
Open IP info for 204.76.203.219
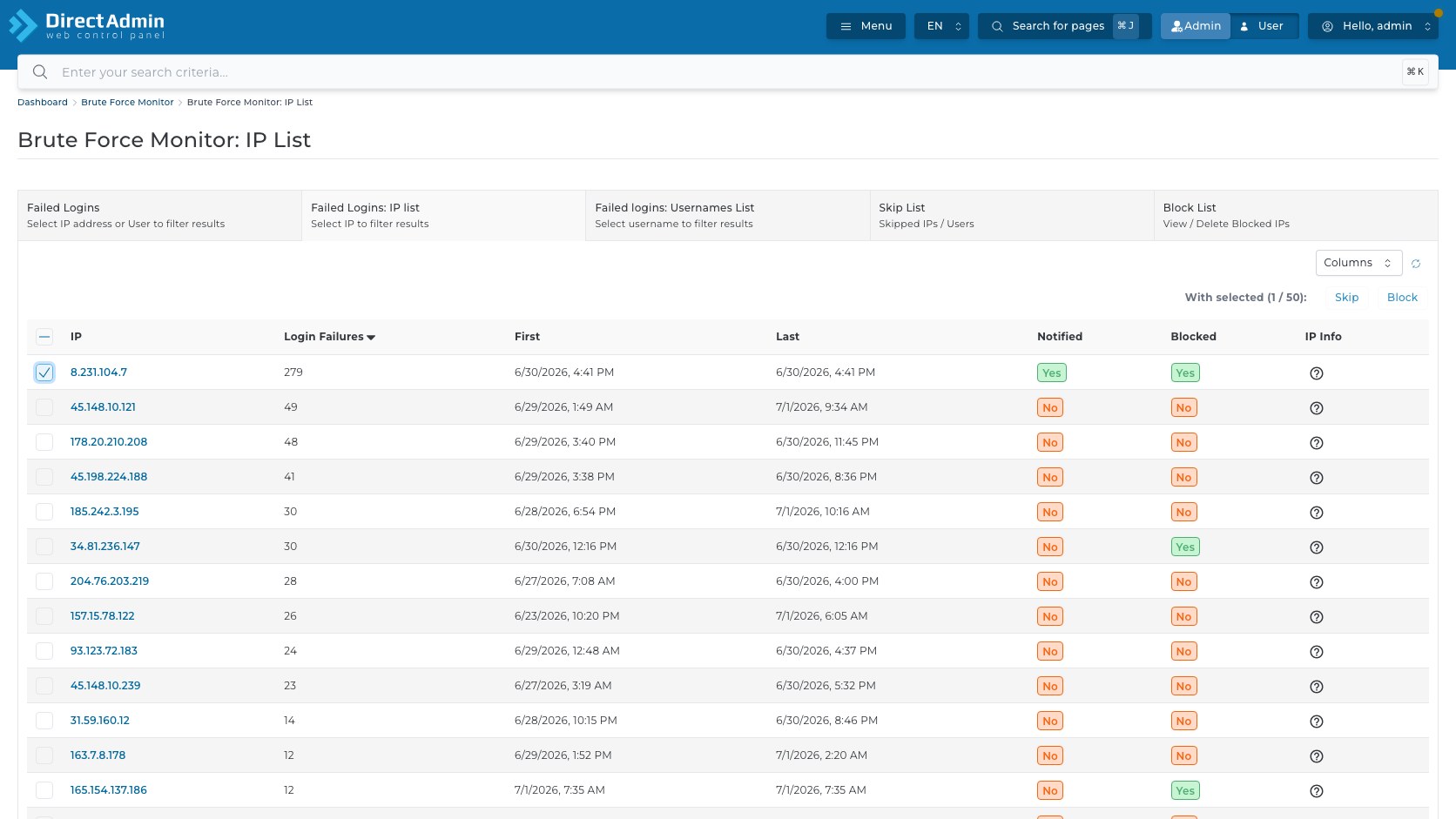(x=1317, y=582)
